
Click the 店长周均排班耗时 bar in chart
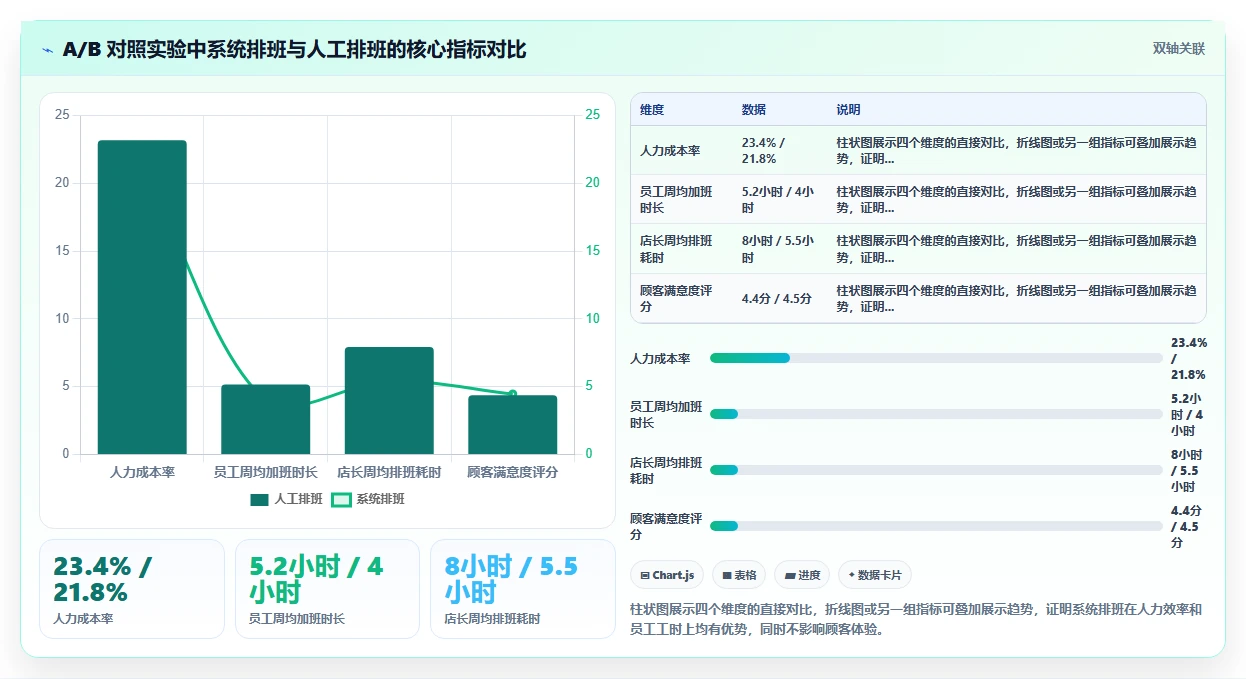click(x=389, y=400)
